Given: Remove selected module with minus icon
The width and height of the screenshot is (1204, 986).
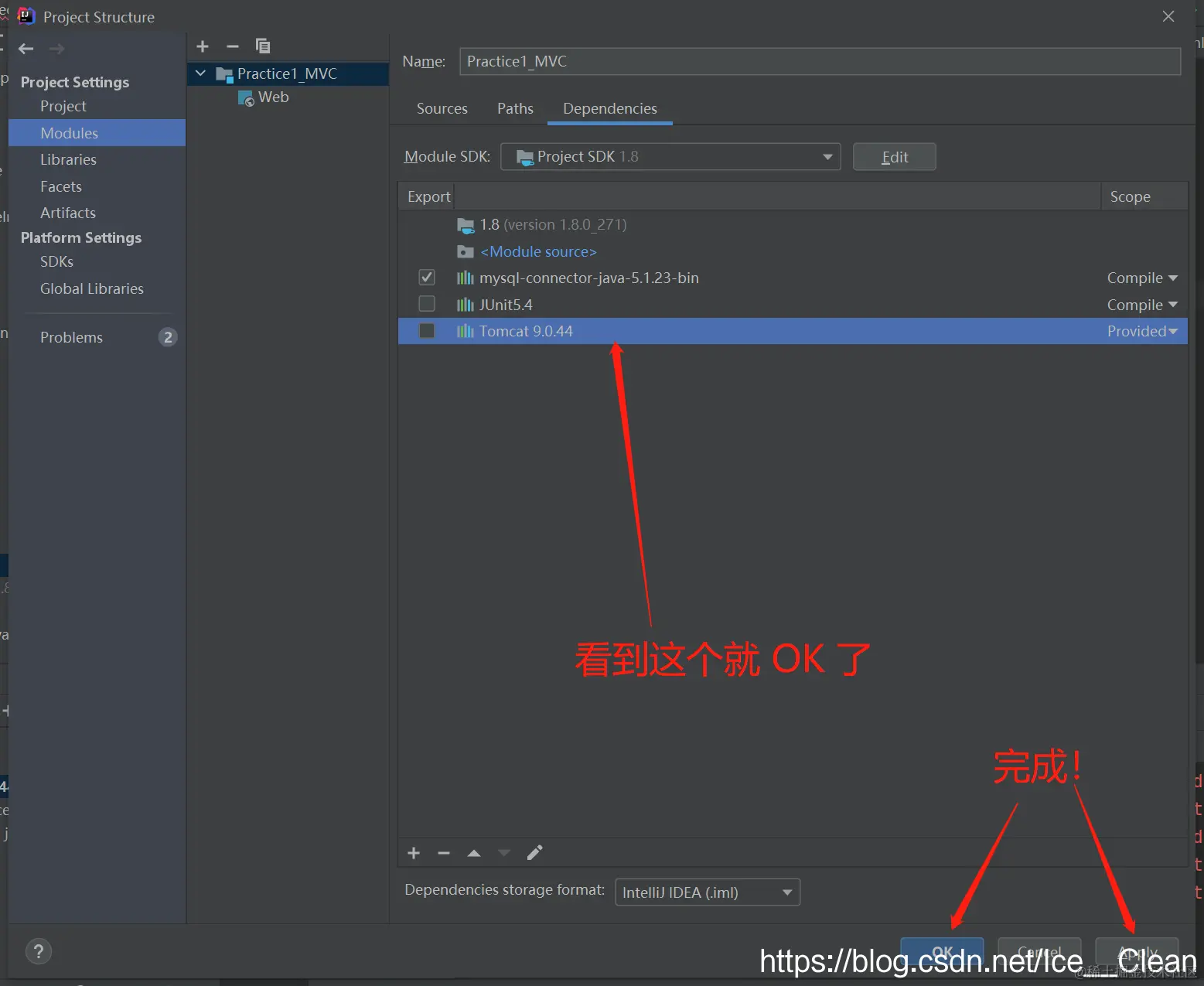Looking at the screenshot, I should click(233, 46).
